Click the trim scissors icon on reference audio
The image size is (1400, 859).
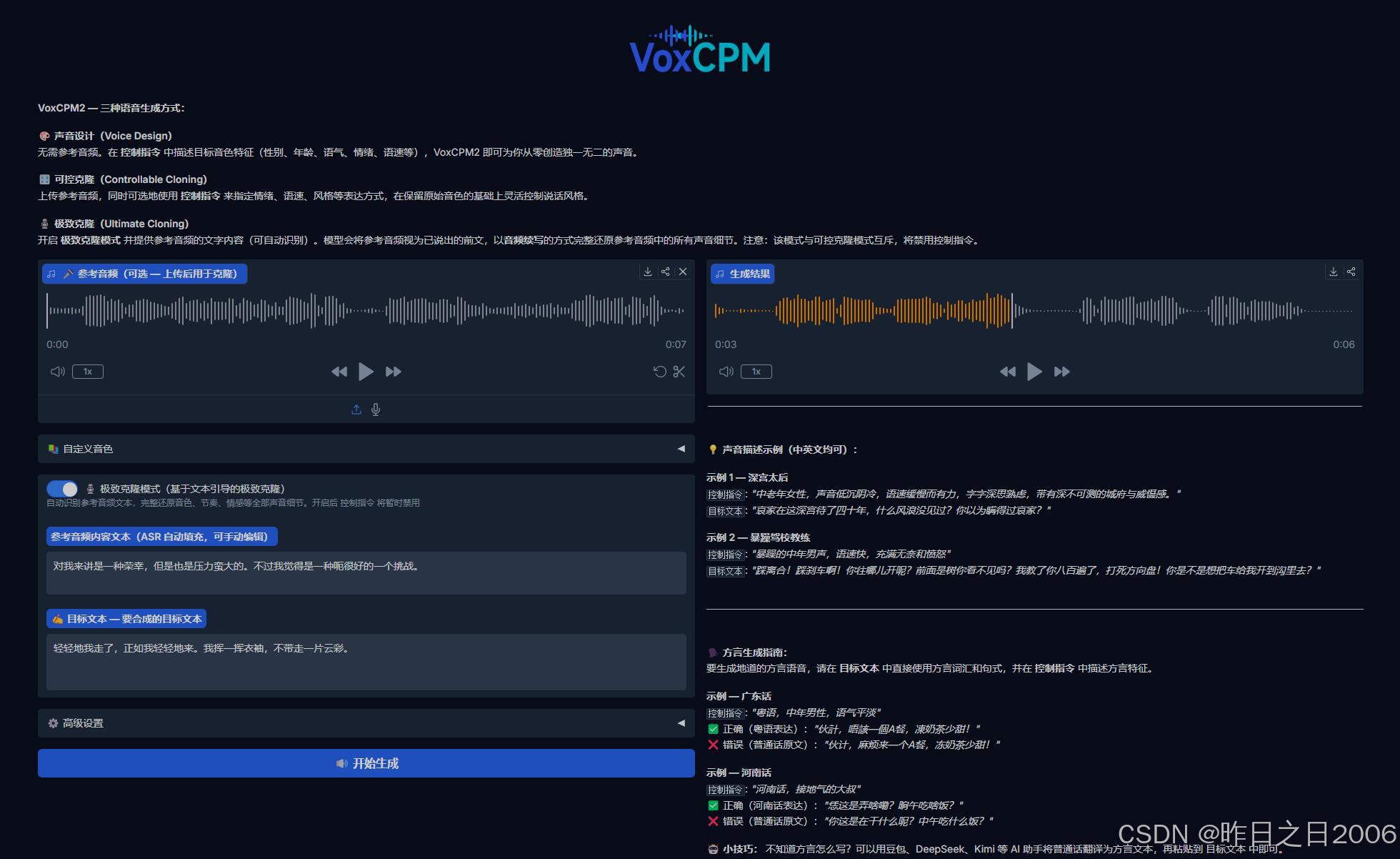click(x=679, y=372)
